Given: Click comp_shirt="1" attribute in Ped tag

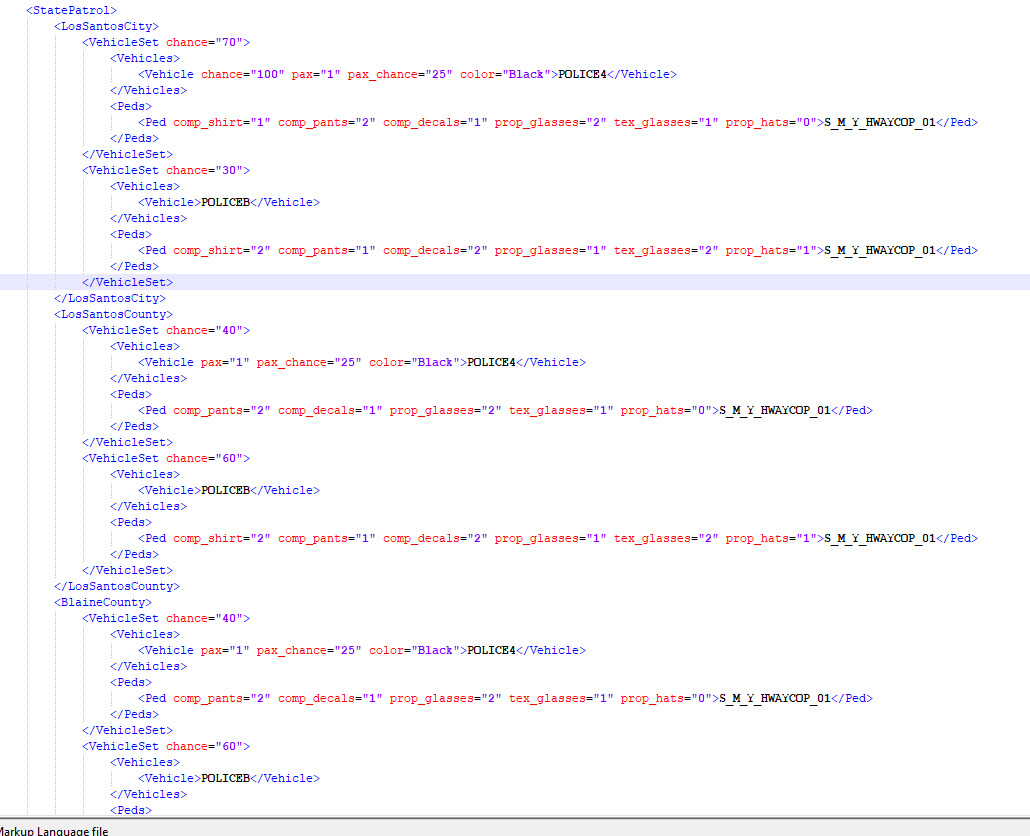Looking at the screenshot, I should [x=222, y=122].
